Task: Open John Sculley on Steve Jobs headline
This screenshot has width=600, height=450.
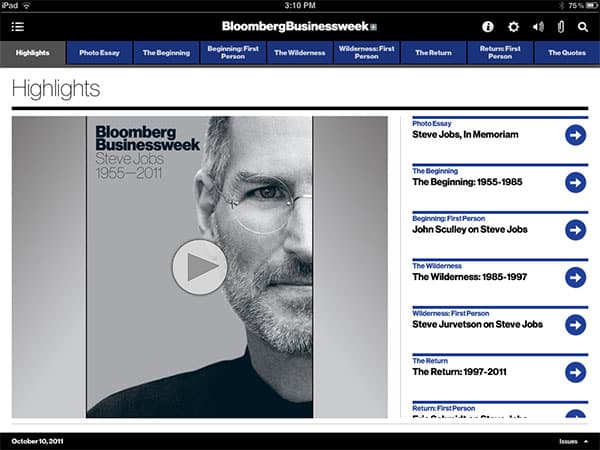Action: coord(470,230)
